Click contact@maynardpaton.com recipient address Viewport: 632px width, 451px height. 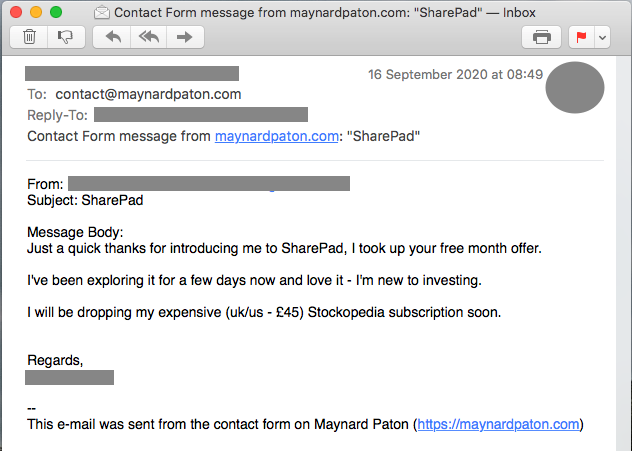[x=148, y=94]
